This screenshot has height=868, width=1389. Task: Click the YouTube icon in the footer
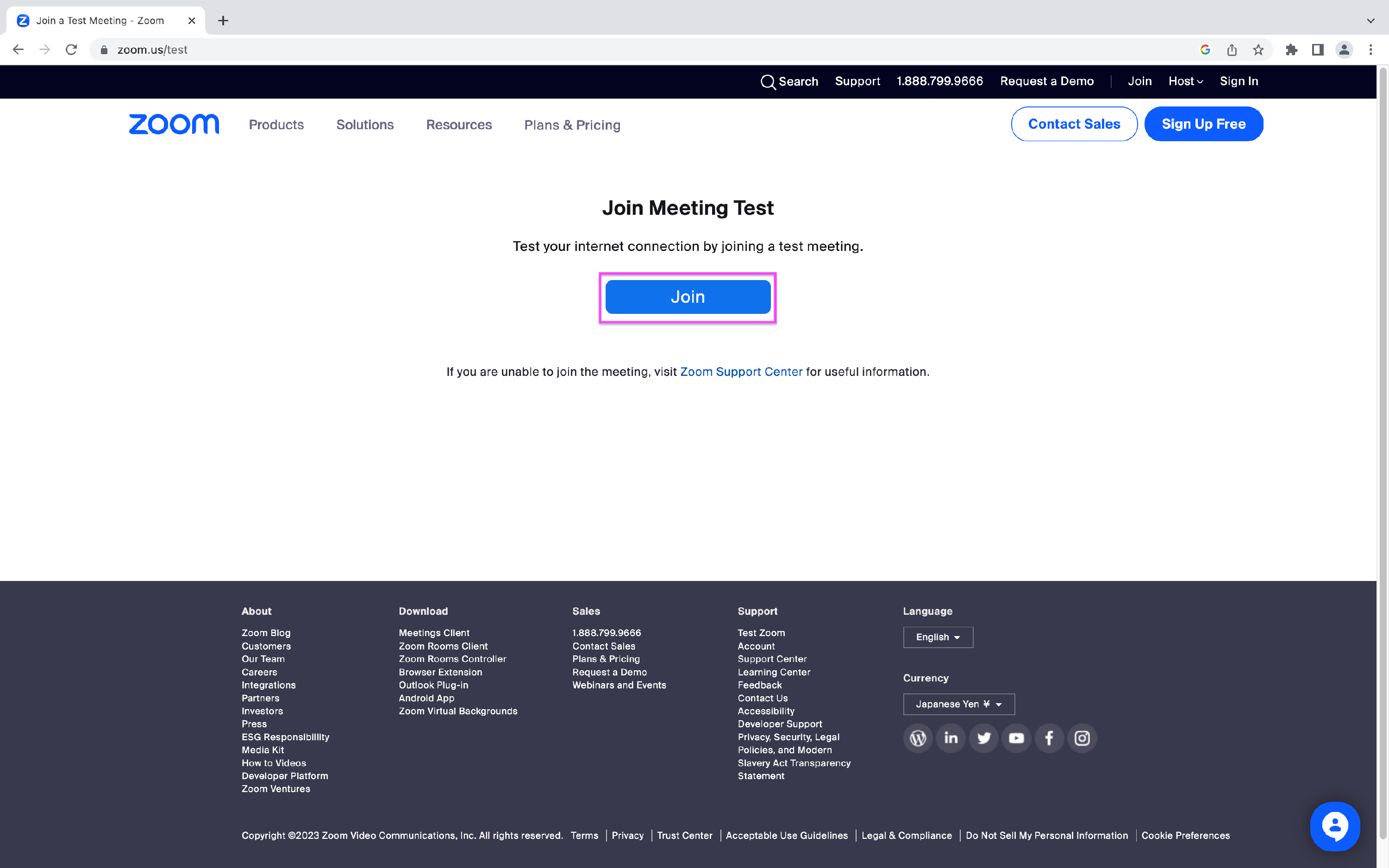[1015, 738]
